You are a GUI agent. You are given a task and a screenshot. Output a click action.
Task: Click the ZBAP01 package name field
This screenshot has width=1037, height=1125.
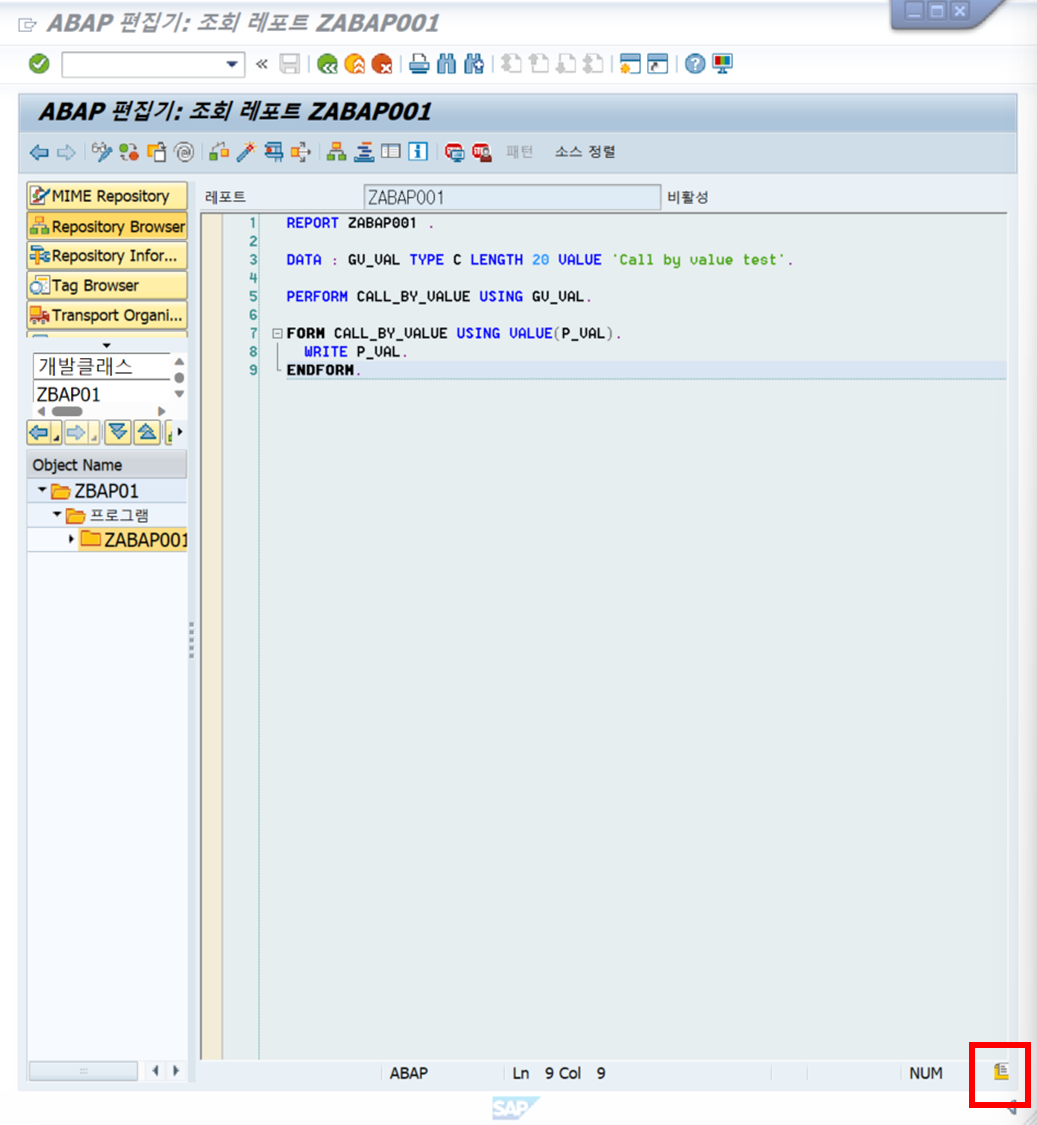click(102, 395)
